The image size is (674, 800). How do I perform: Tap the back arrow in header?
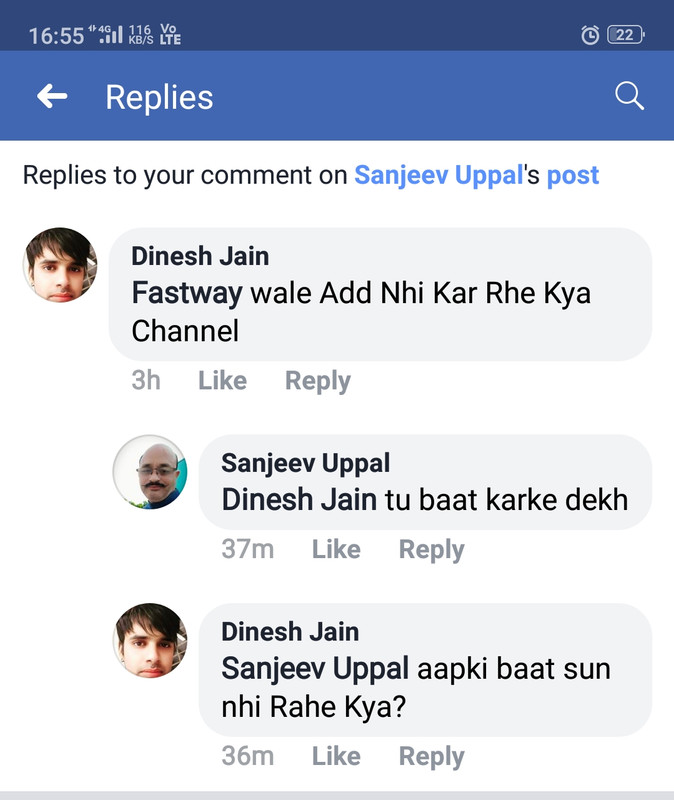coord(52,96)
